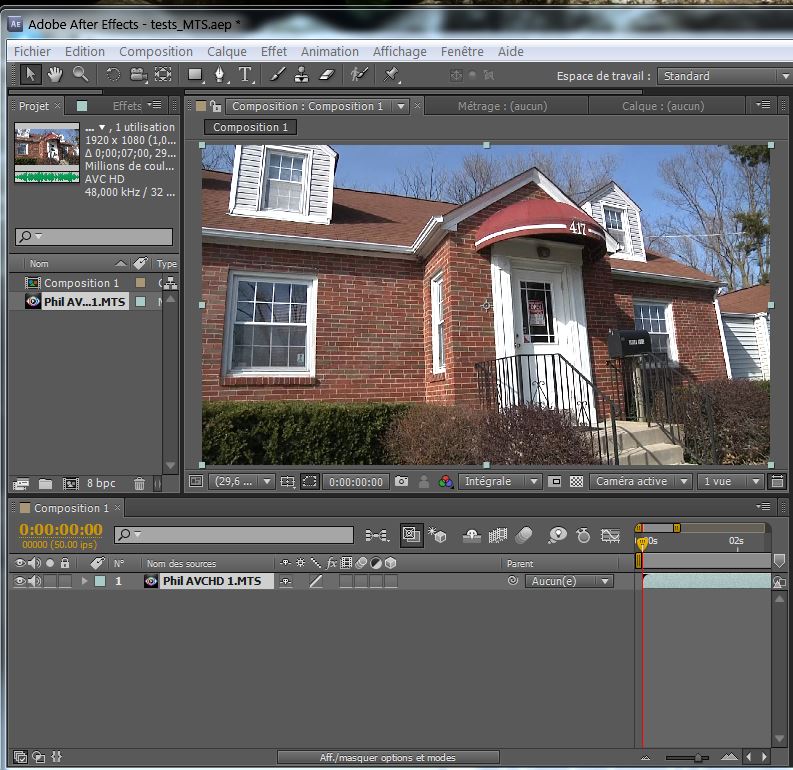This screenshot has height=770, width=793.
Task: Select the Hand tool
Action: coord(55,74)
